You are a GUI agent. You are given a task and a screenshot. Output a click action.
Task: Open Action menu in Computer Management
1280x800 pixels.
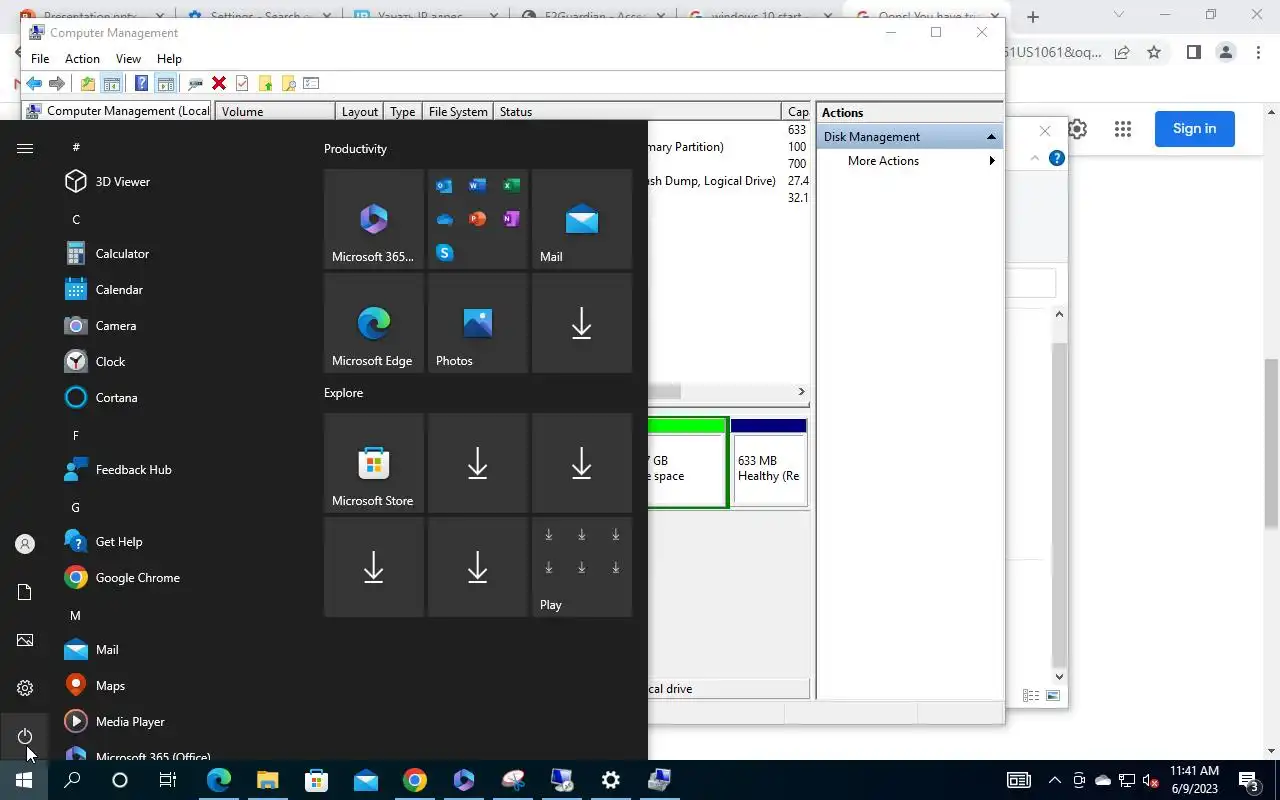(82, 59)
